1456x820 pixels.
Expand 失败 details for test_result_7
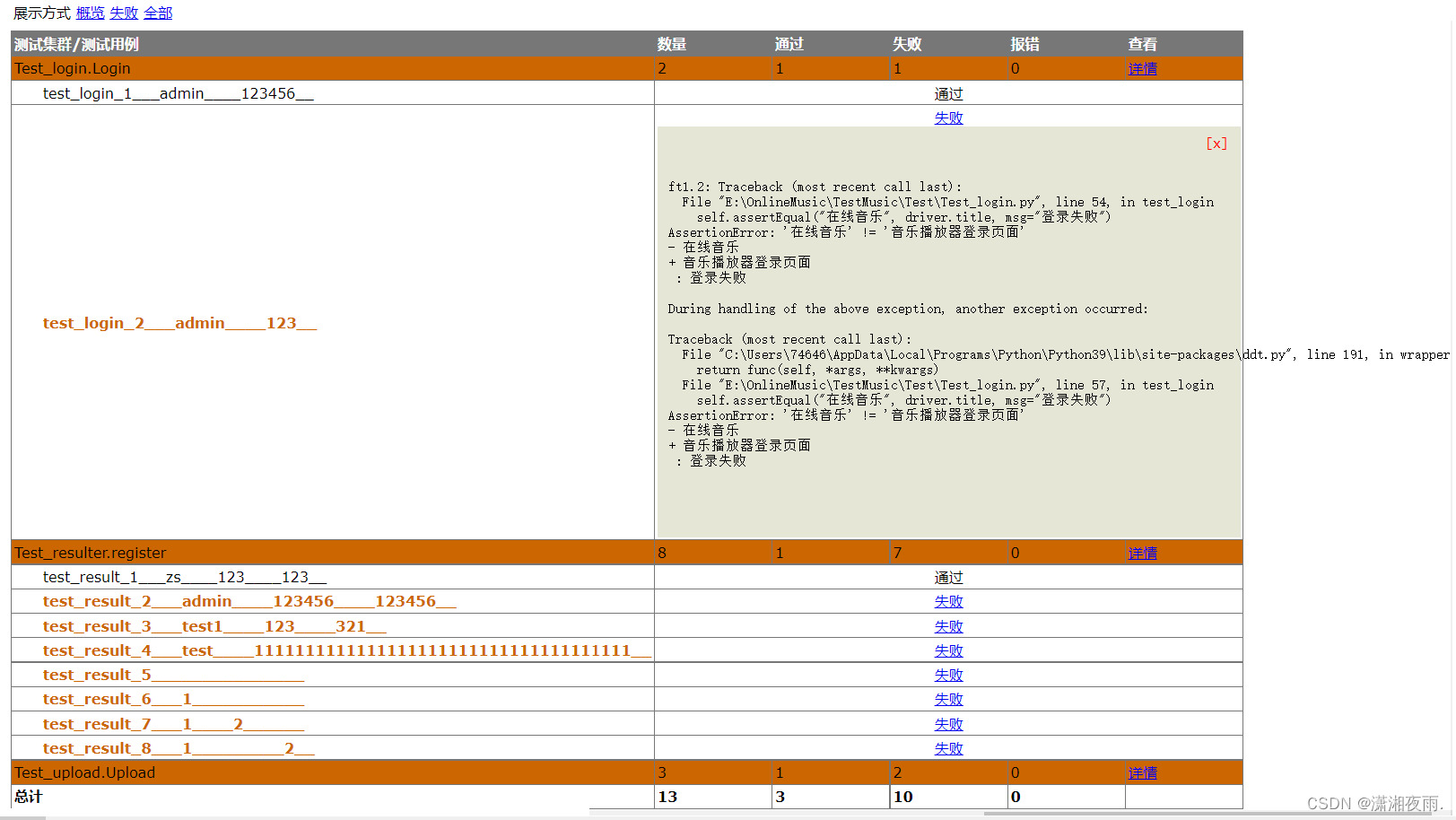point(948,724)
